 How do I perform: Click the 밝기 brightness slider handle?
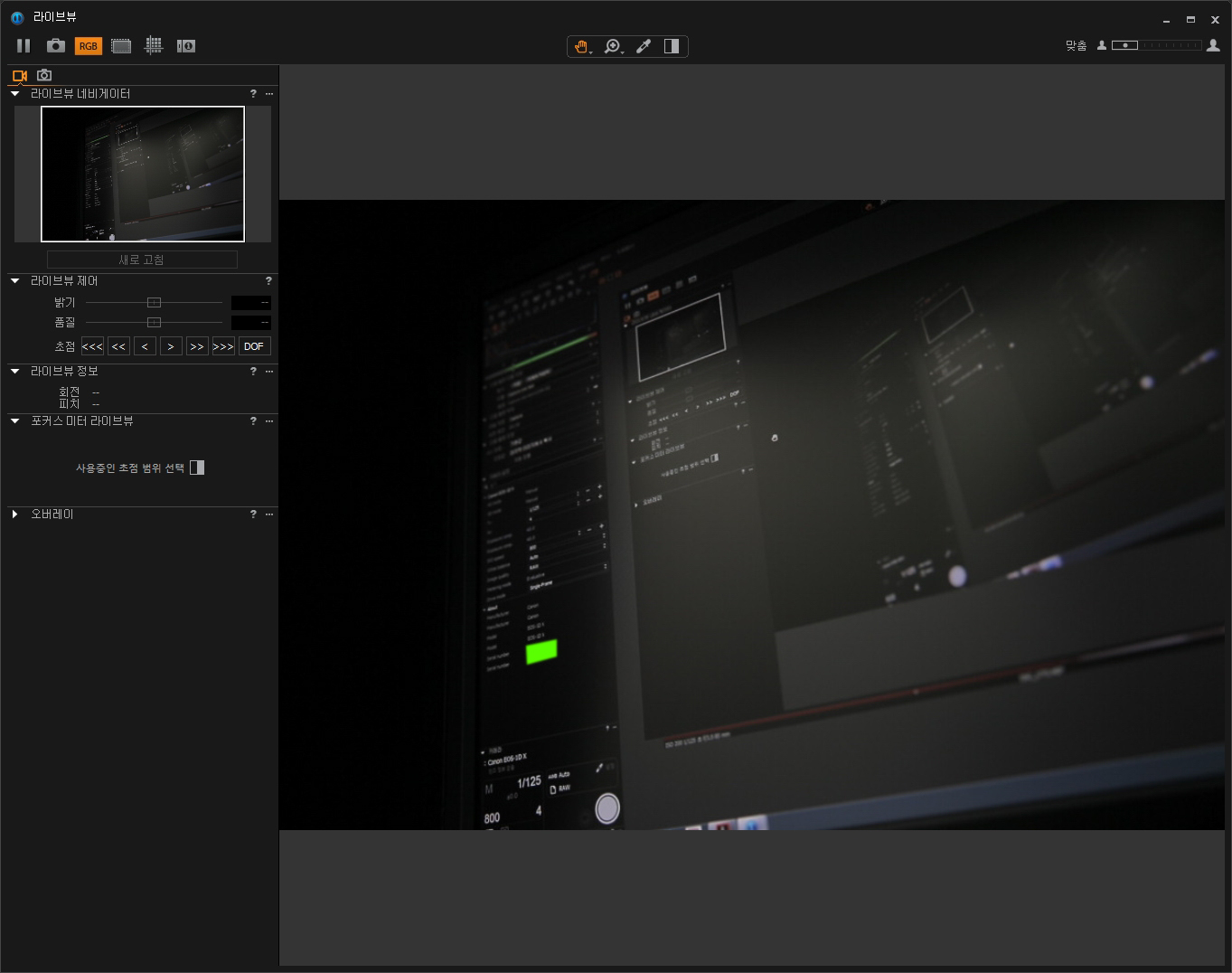click(x=154, y=303)
